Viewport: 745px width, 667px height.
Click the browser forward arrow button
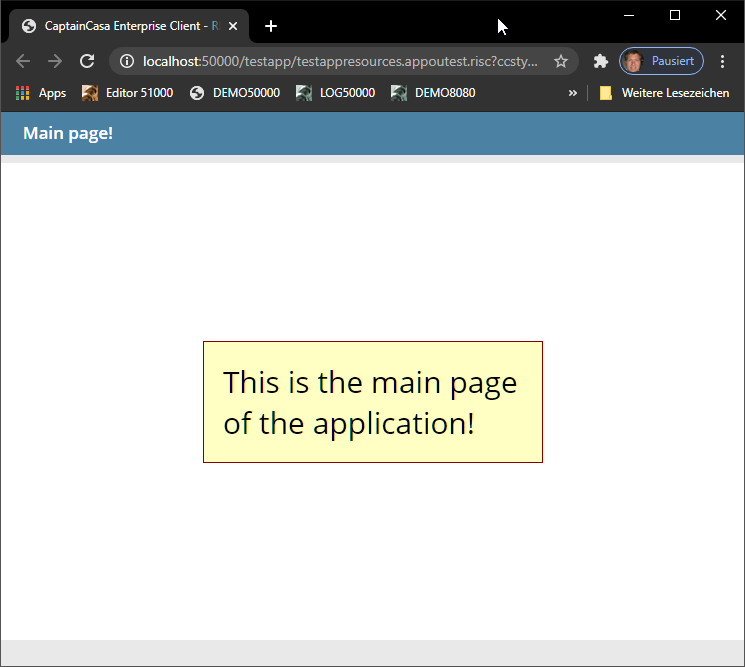55,61
